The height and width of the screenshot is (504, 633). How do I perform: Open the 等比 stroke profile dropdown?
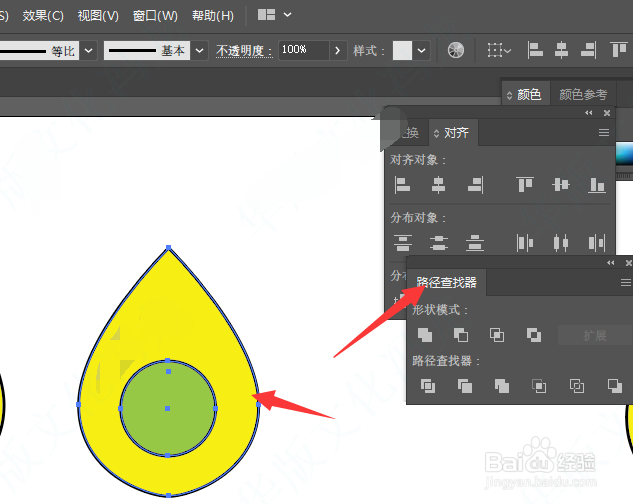click(x=89, y=51)
